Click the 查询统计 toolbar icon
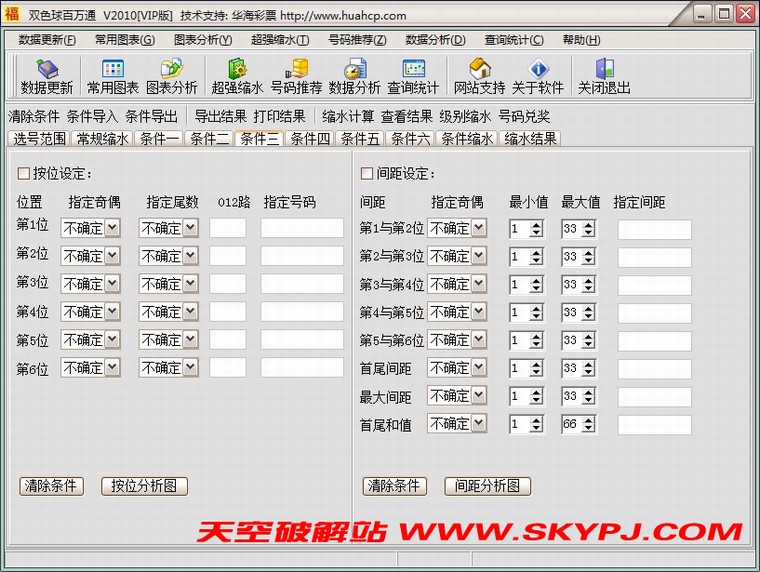 coord(413,76)
